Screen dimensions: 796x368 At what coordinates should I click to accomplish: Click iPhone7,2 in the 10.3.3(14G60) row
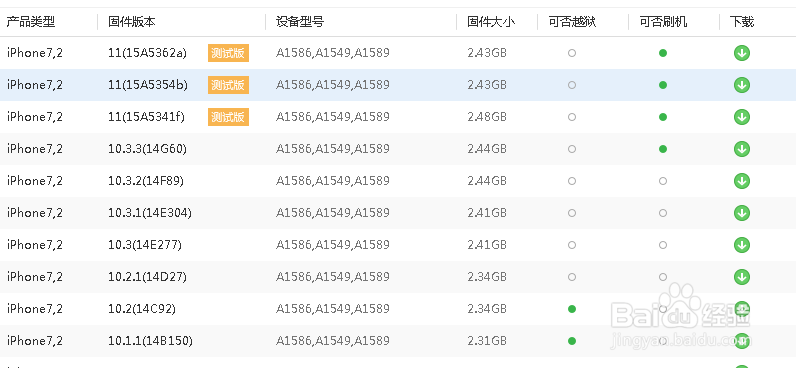(x=35, y=149)
